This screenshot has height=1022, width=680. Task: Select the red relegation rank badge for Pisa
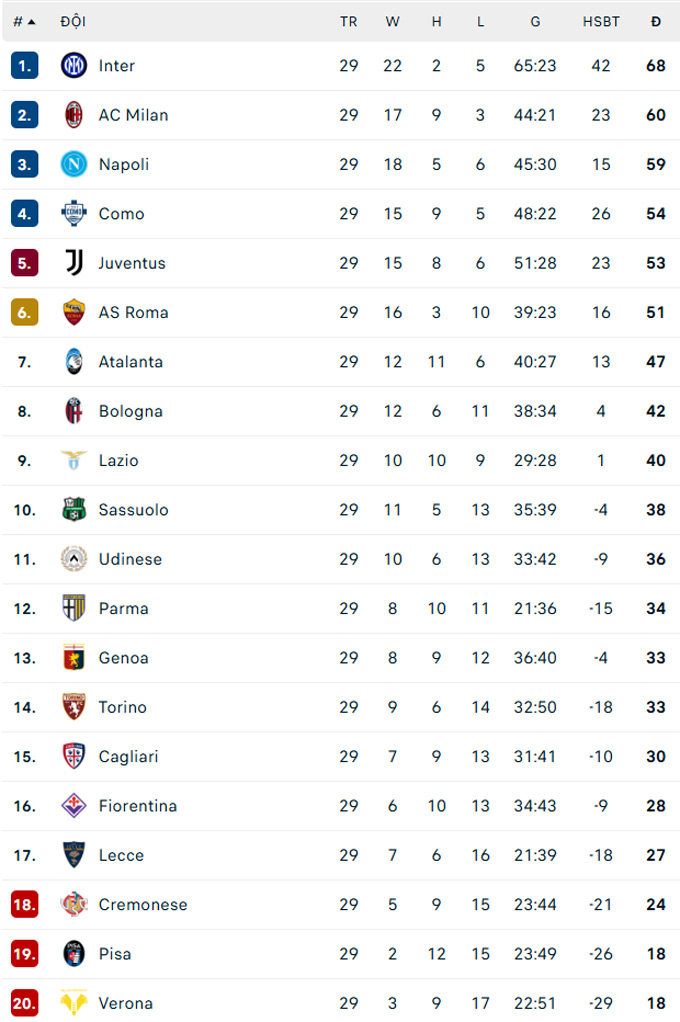click(x=23, y=954)
